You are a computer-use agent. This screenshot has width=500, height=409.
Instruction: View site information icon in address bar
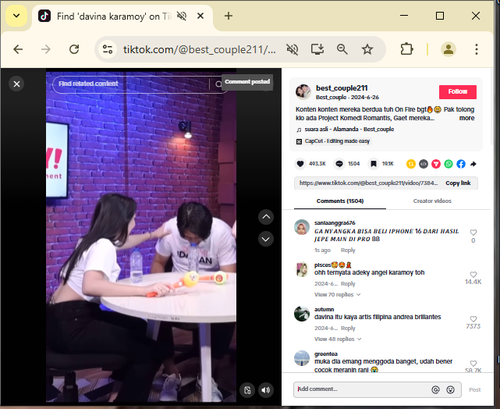108,49
